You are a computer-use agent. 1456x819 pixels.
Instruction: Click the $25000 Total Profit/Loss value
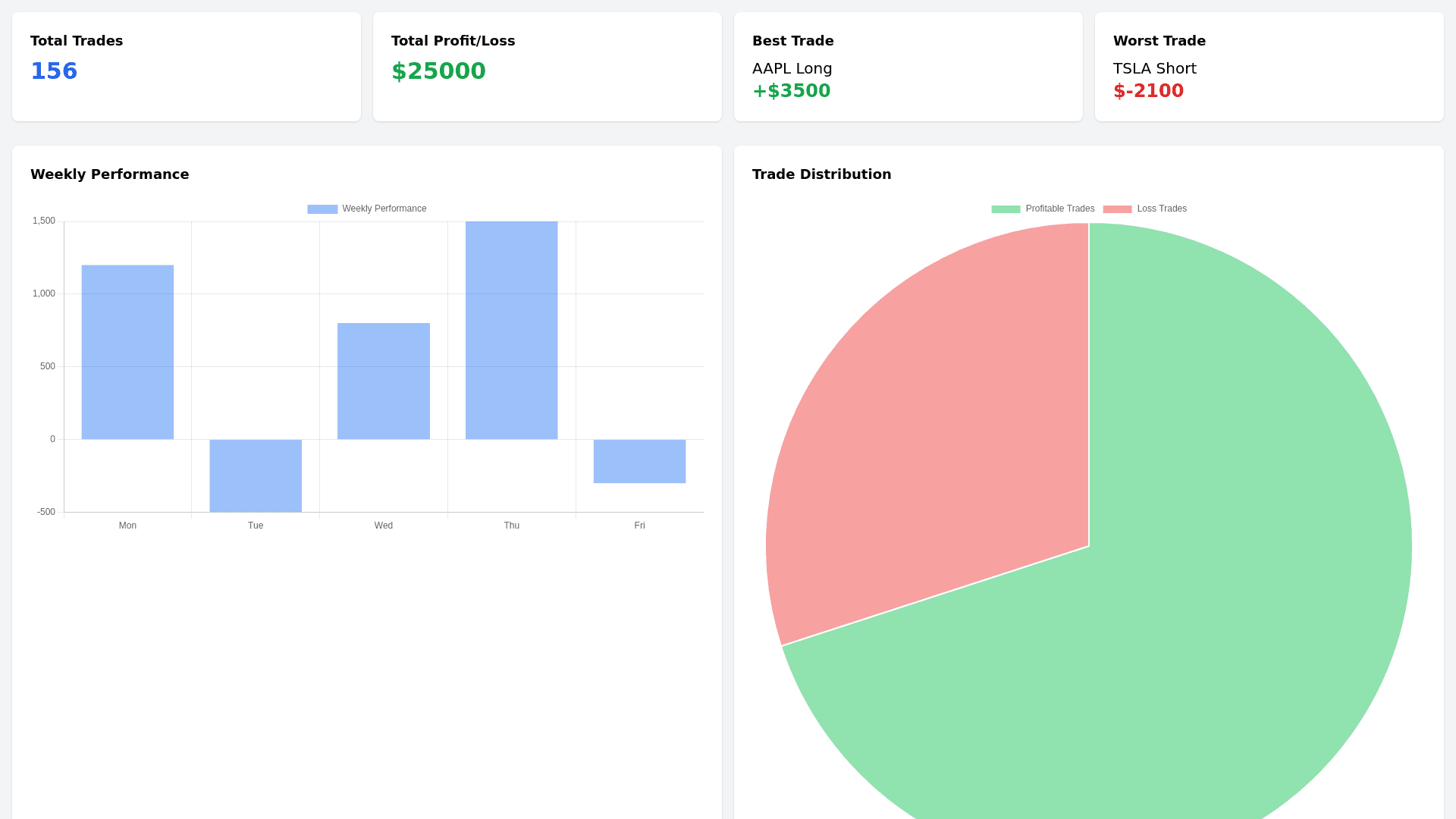[438, 71]
